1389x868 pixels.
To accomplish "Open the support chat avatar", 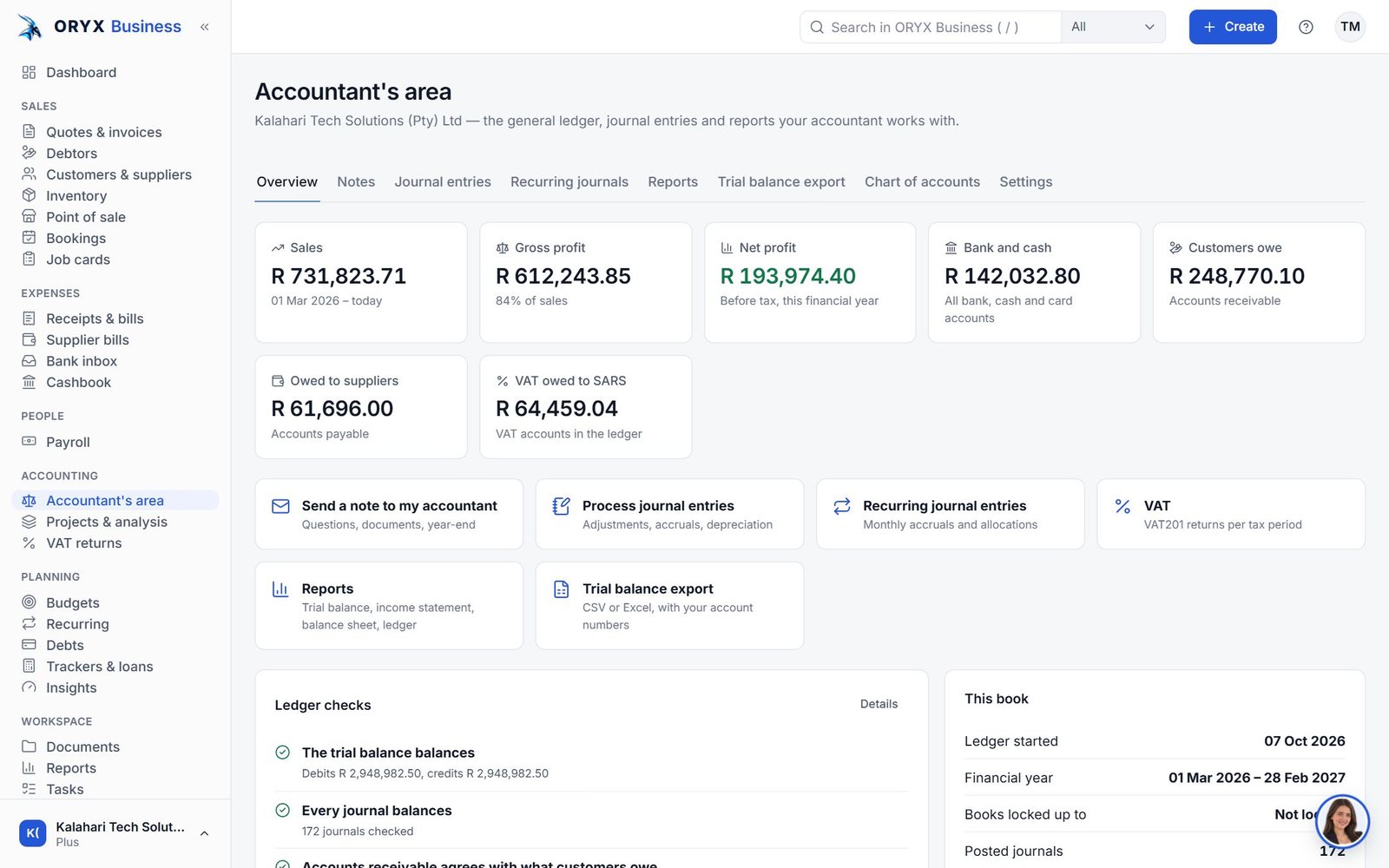I will coord(1342,821).
